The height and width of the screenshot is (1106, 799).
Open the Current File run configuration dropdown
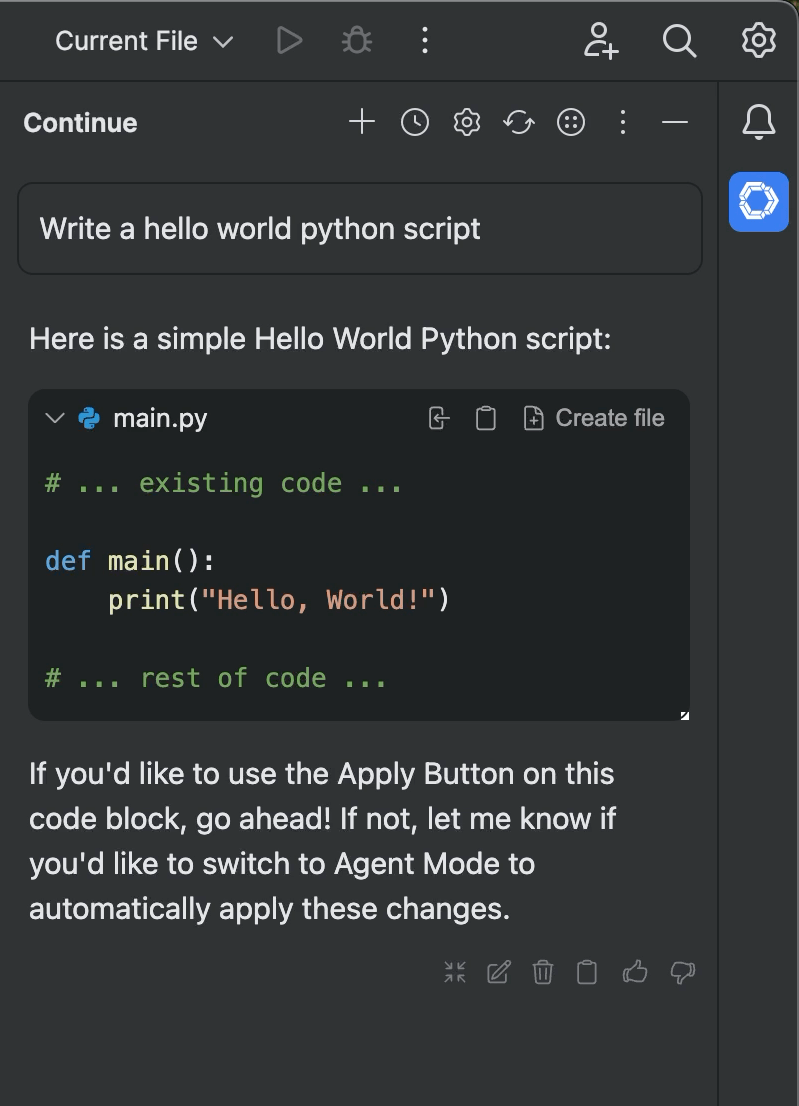click(144, 41)
